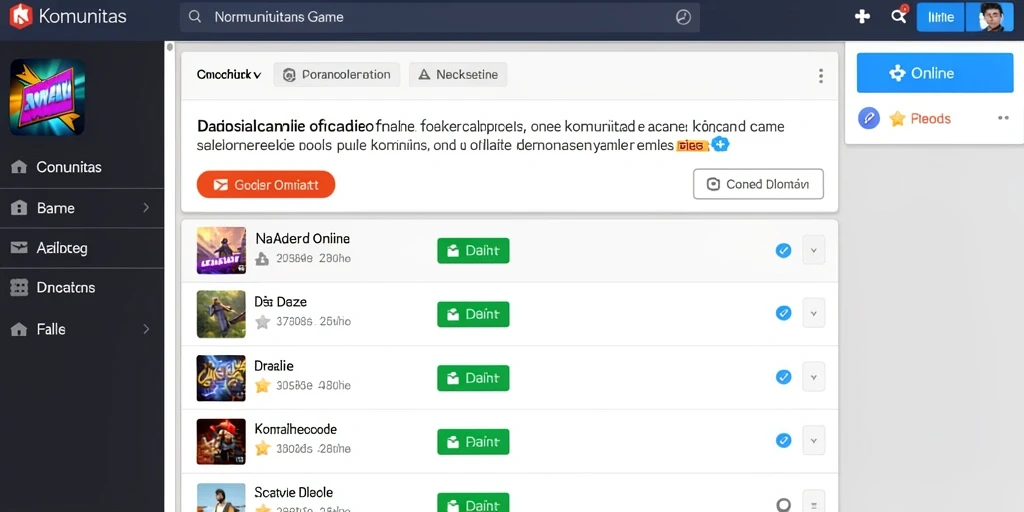Click the search magnifier in search bar
The width and height of the screenshot is (1024, 512).
click(x=195, y=17)
